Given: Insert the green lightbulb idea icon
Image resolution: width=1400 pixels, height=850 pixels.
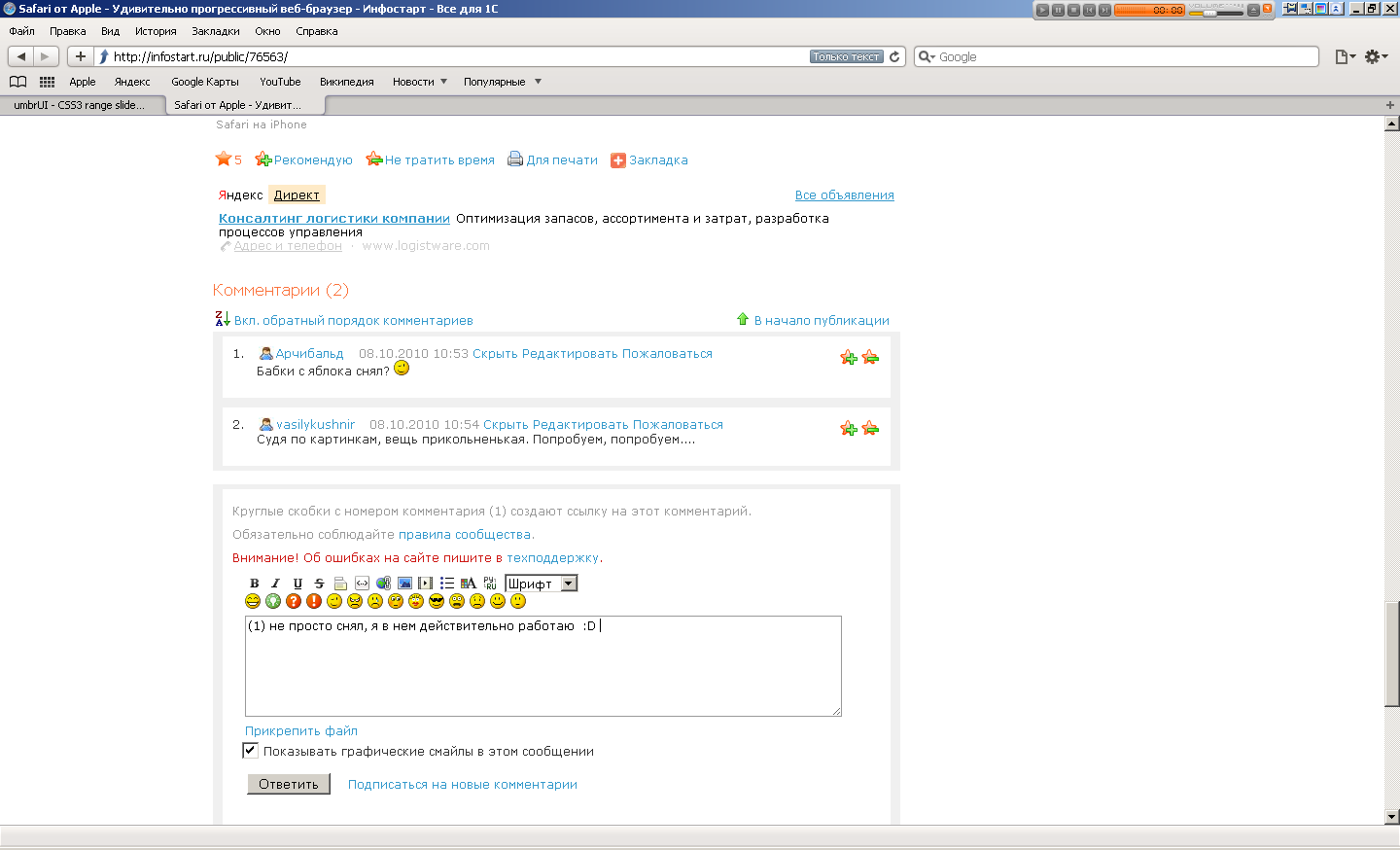Looking at the screenshot, I should (x=273, y=601).
